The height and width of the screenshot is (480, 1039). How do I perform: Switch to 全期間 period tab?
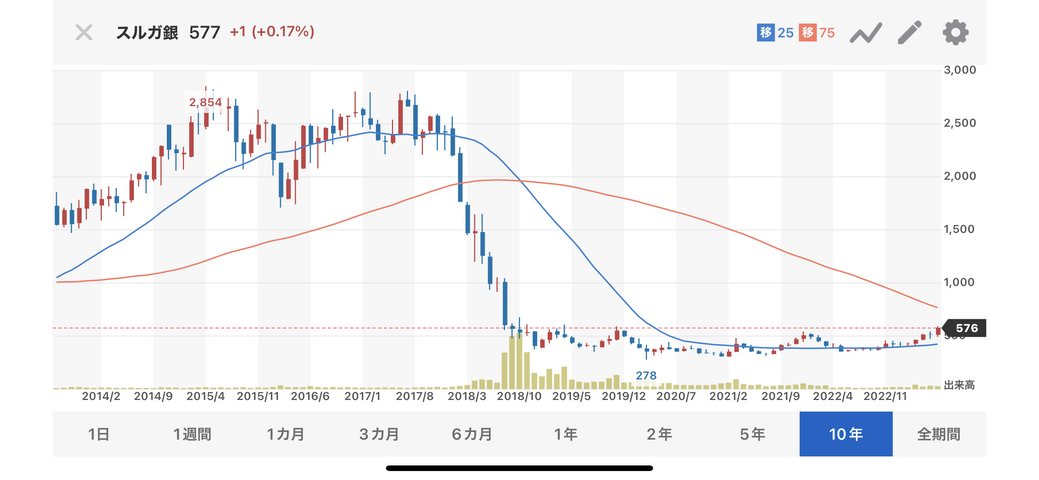(939, 434)
